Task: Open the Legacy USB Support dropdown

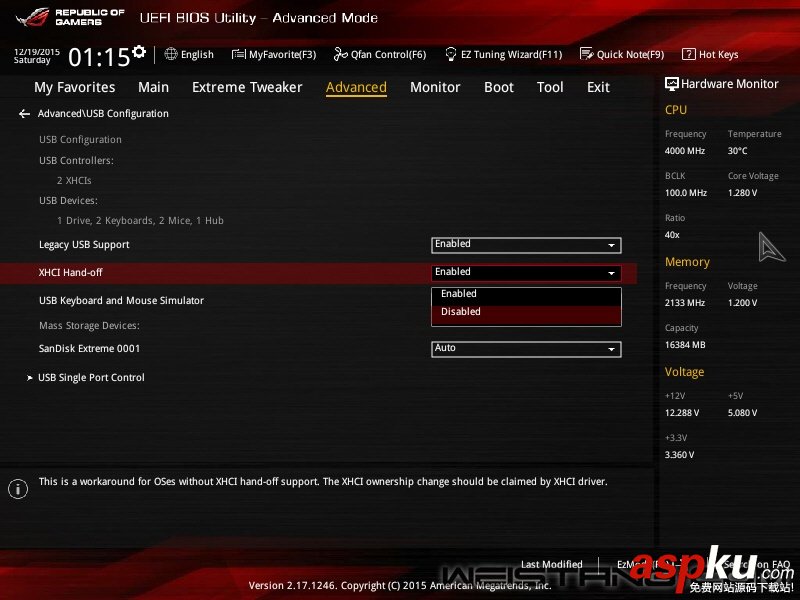Action: pos(526,245)
